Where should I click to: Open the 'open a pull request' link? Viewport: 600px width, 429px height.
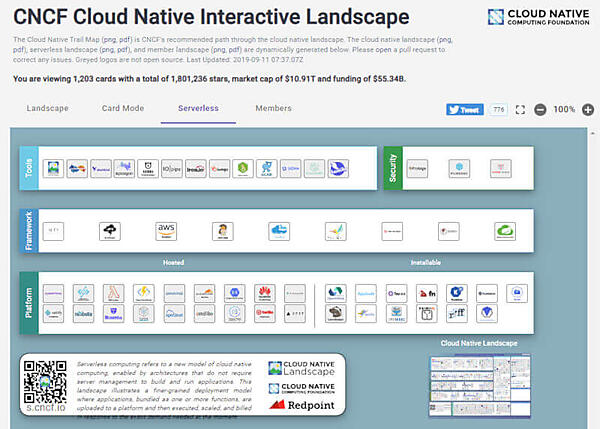tap(410, 50)
